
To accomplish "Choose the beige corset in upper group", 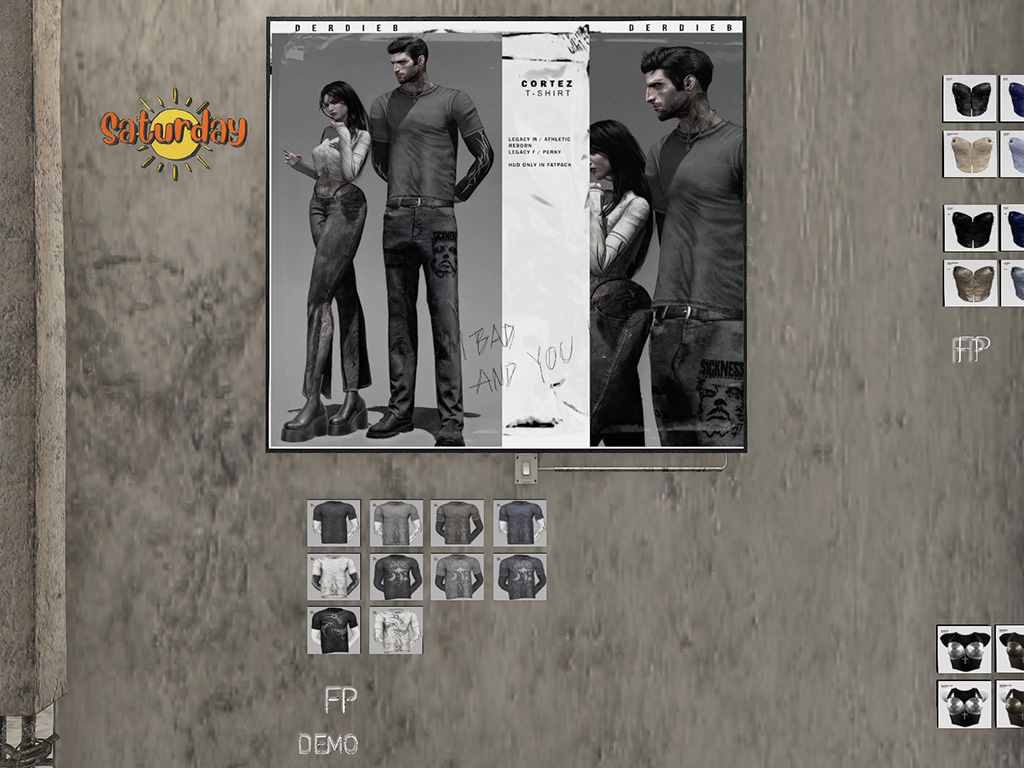I will pyautogui.click(x=969, y=154).
